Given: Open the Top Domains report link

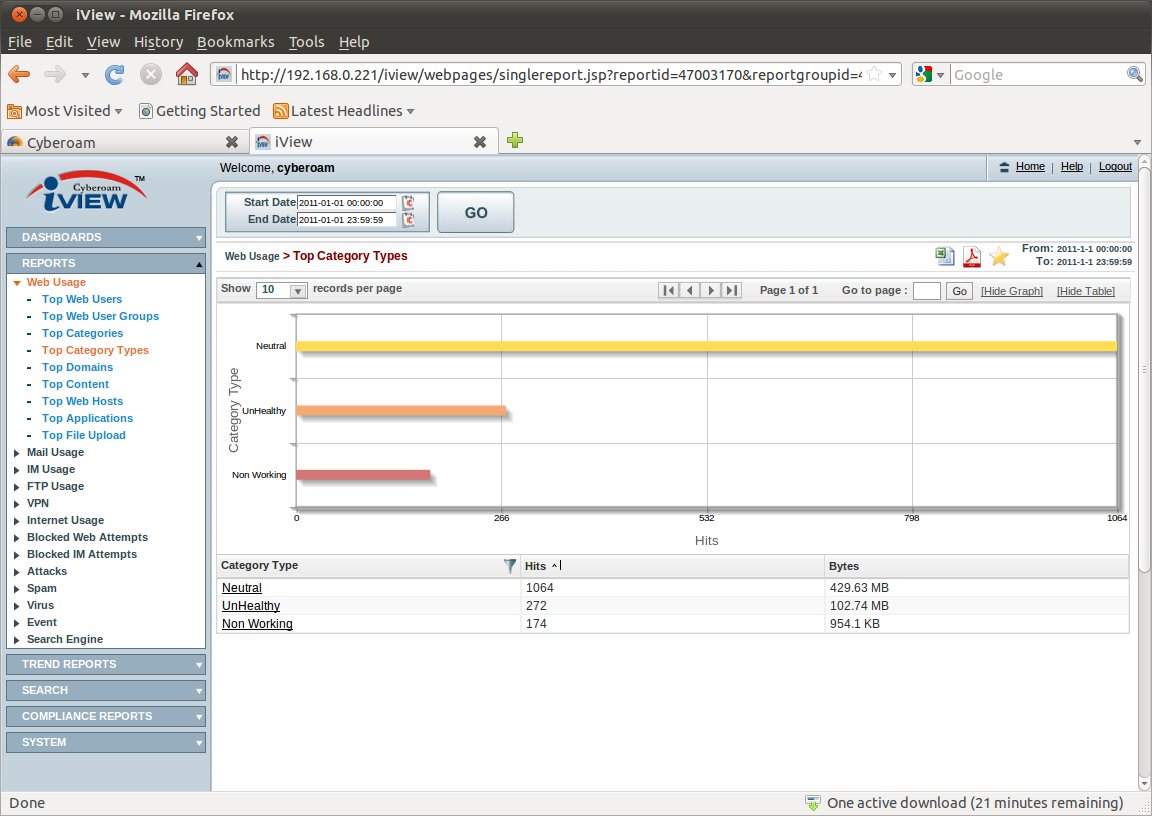Looking at the screenshot, I should pyautogui.click(x=77, y=367).
